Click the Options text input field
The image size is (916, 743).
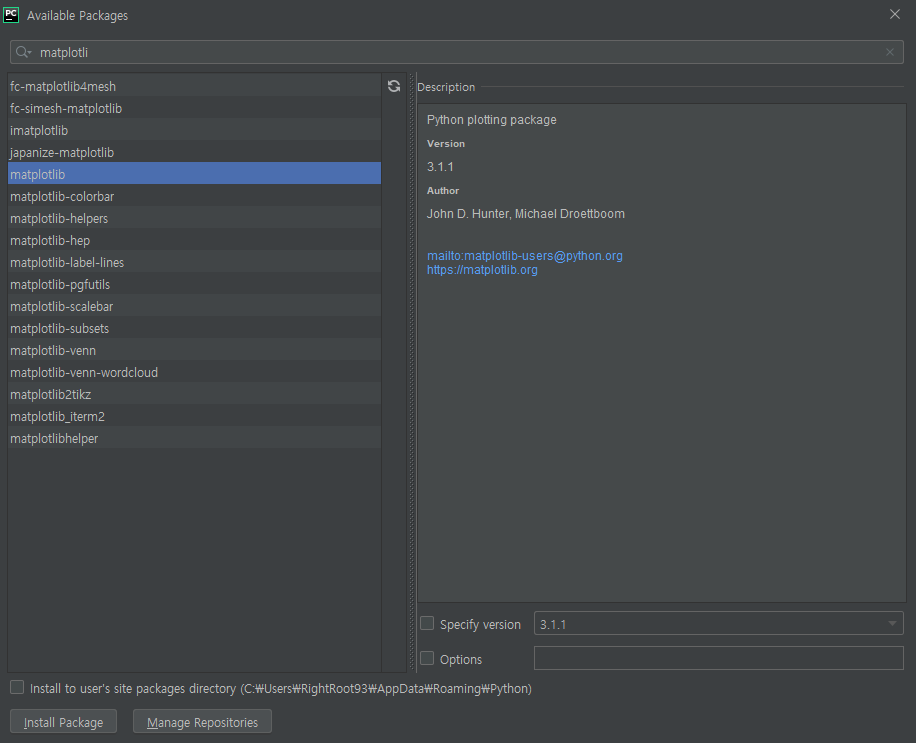click(x=719, y=658)
